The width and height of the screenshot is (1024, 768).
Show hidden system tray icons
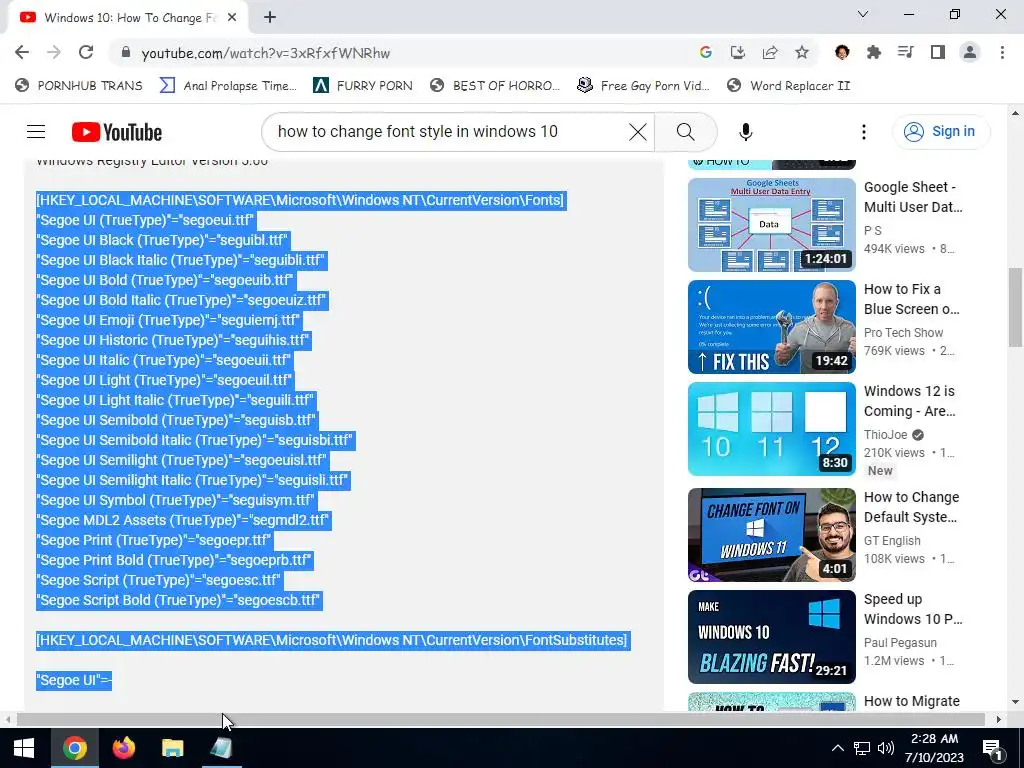(837, 748)
